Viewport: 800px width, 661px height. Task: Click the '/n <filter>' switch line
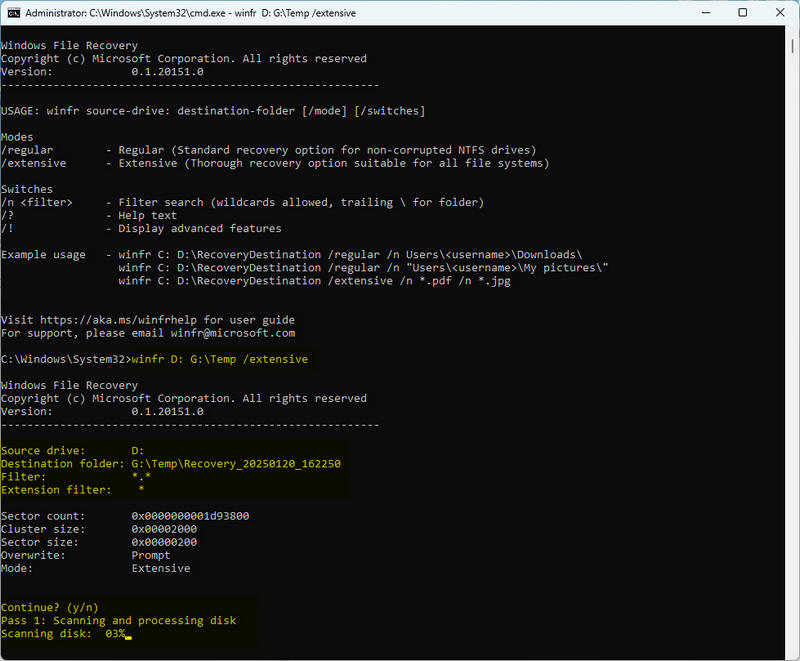[x=242, y=202]
